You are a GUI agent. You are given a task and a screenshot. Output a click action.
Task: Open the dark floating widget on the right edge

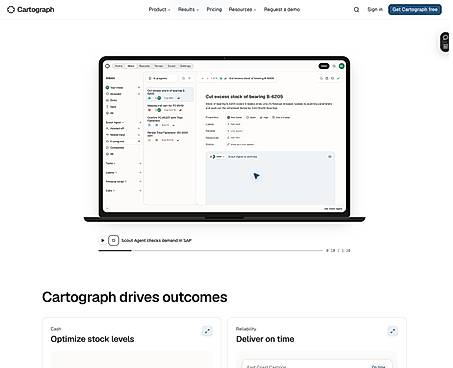click(x=445, y=42)
